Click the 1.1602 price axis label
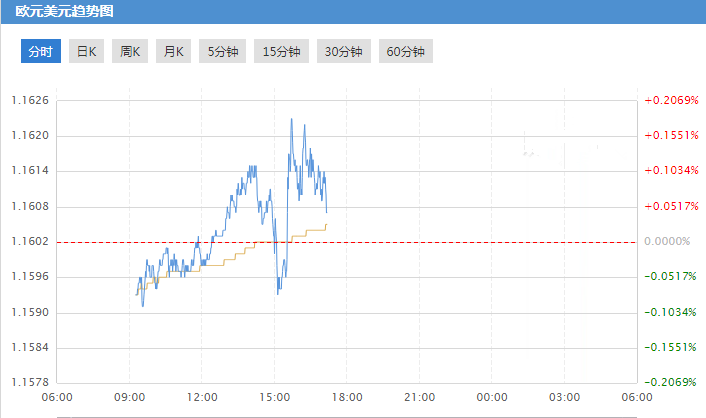The height and width of the screenshot is (418, 706). (x=30, y=241)
